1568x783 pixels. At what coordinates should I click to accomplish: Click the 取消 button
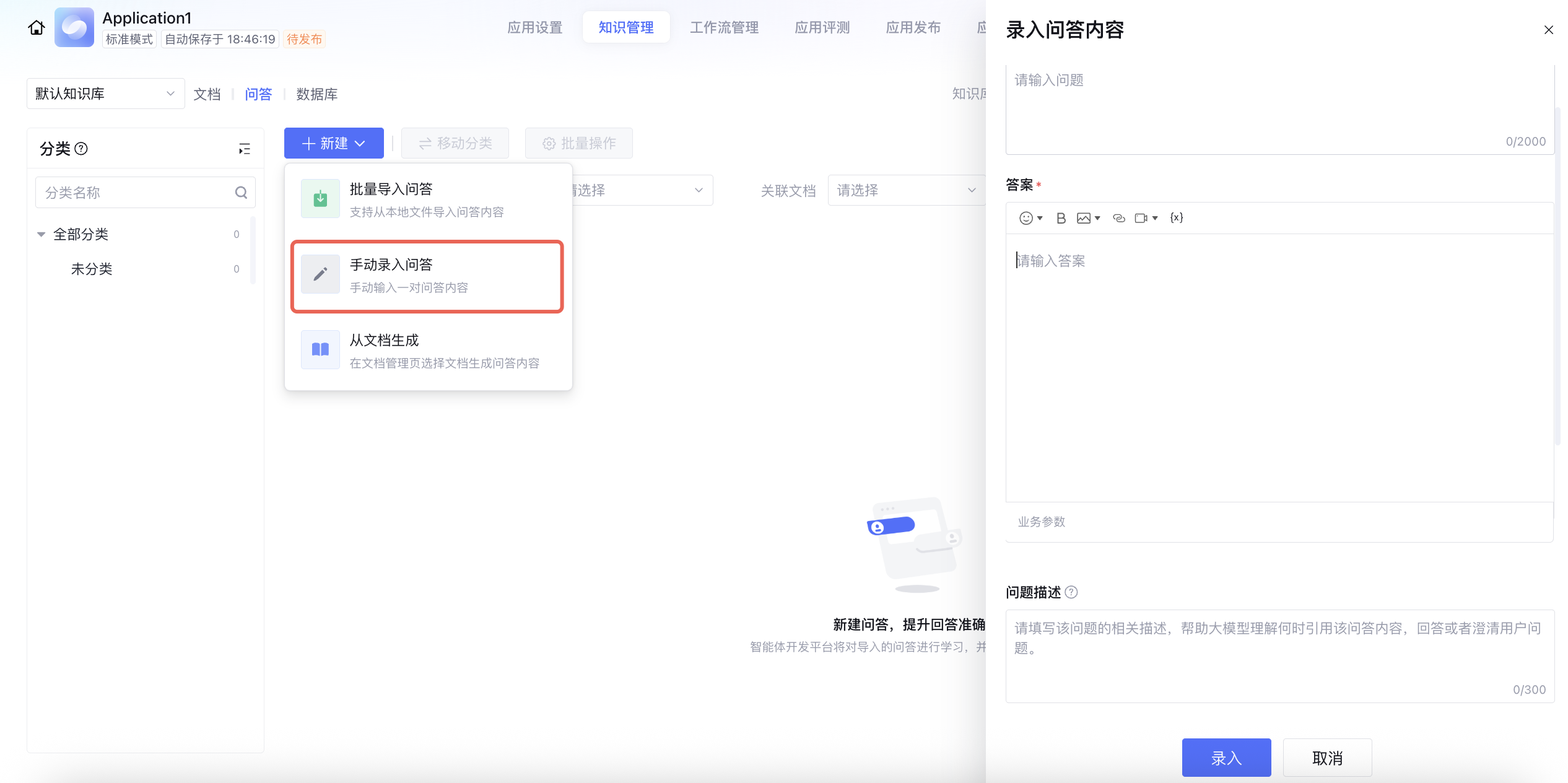point(1327,758)
